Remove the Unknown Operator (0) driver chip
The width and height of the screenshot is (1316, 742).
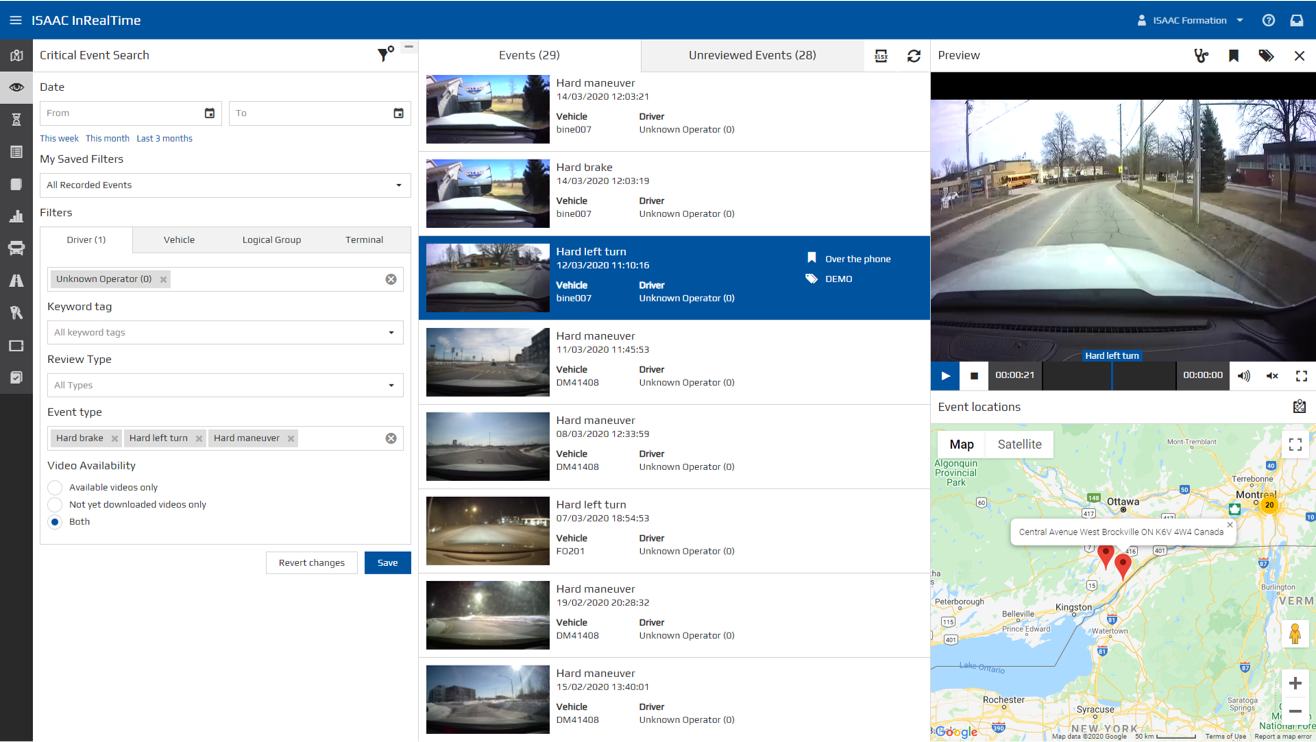point(164,279)
